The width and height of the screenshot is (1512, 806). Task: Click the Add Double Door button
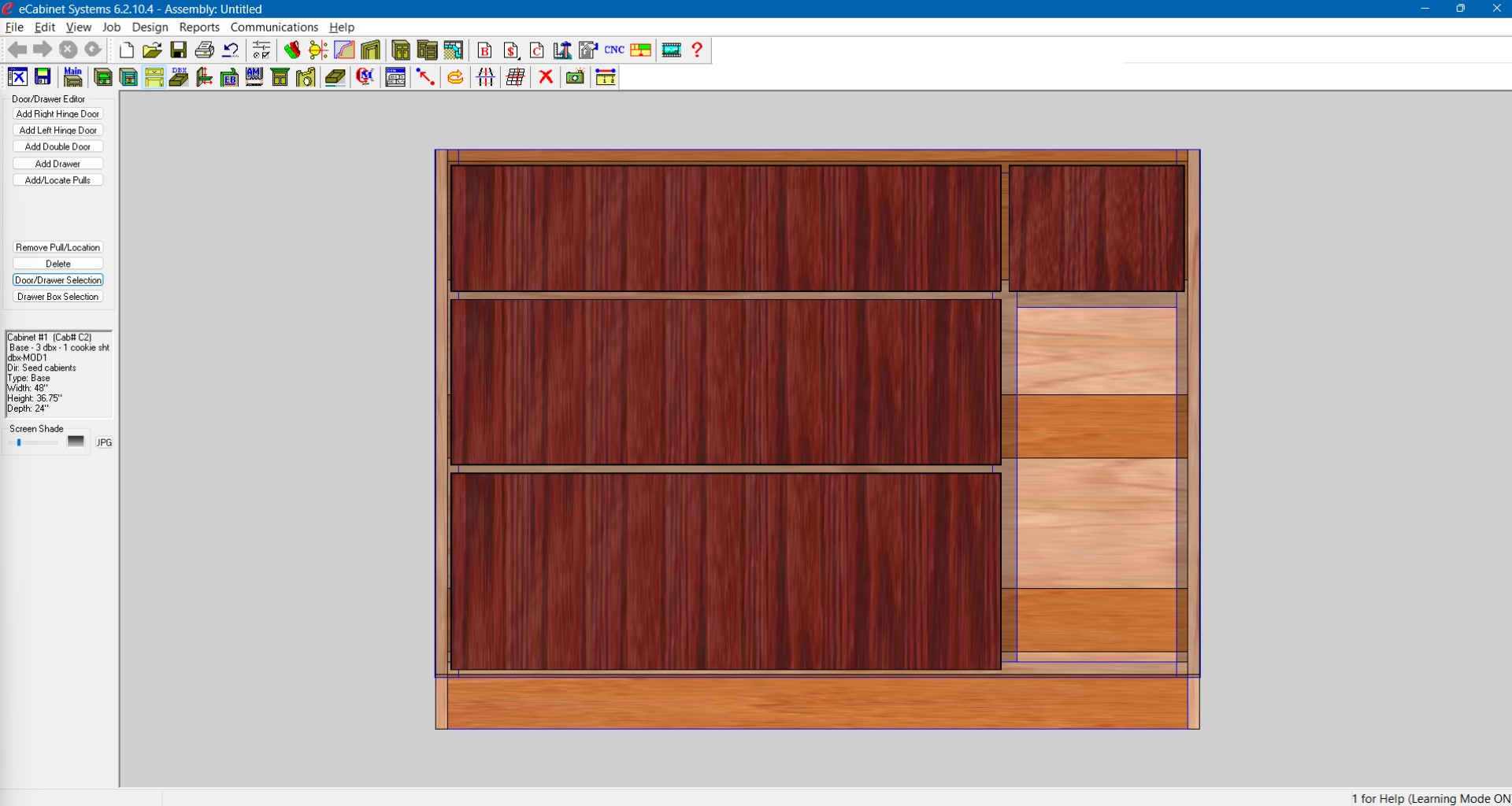tap(58, 147)
